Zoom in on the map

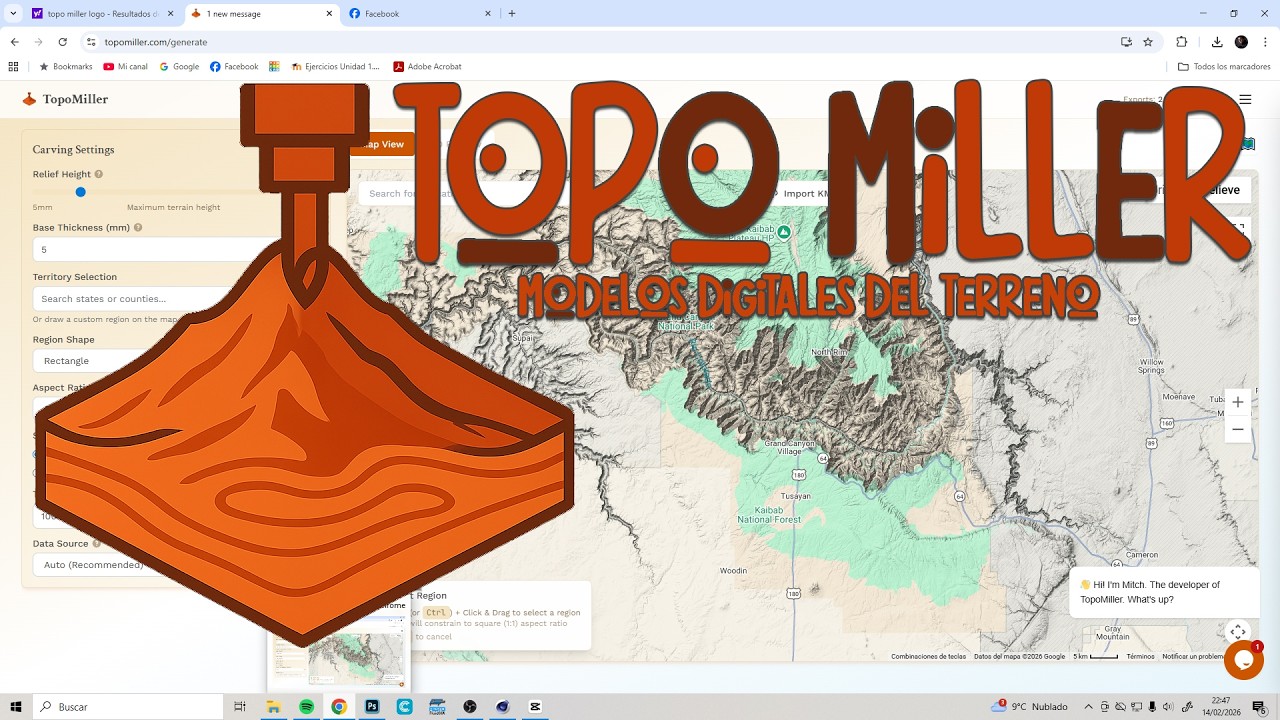[x=1238, y=402]
